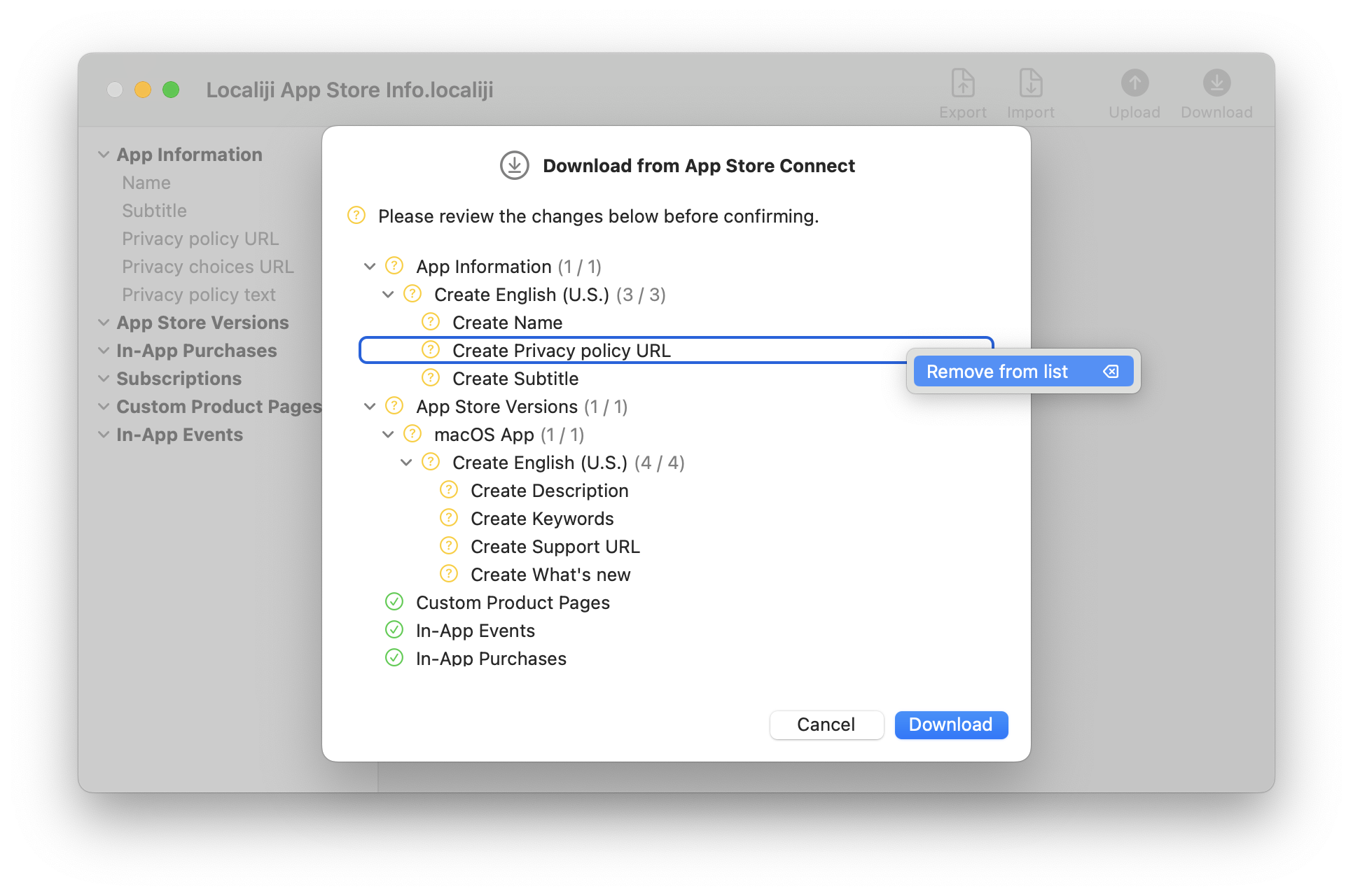Click question icon beside review message
Viewport: 1353px width, 896px height.
pos(356,216)
